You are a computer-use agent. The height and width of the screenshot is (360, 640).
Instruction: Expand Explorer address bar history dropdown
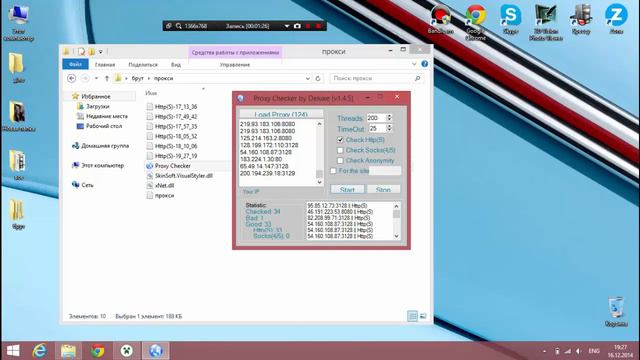coord(308,78)
